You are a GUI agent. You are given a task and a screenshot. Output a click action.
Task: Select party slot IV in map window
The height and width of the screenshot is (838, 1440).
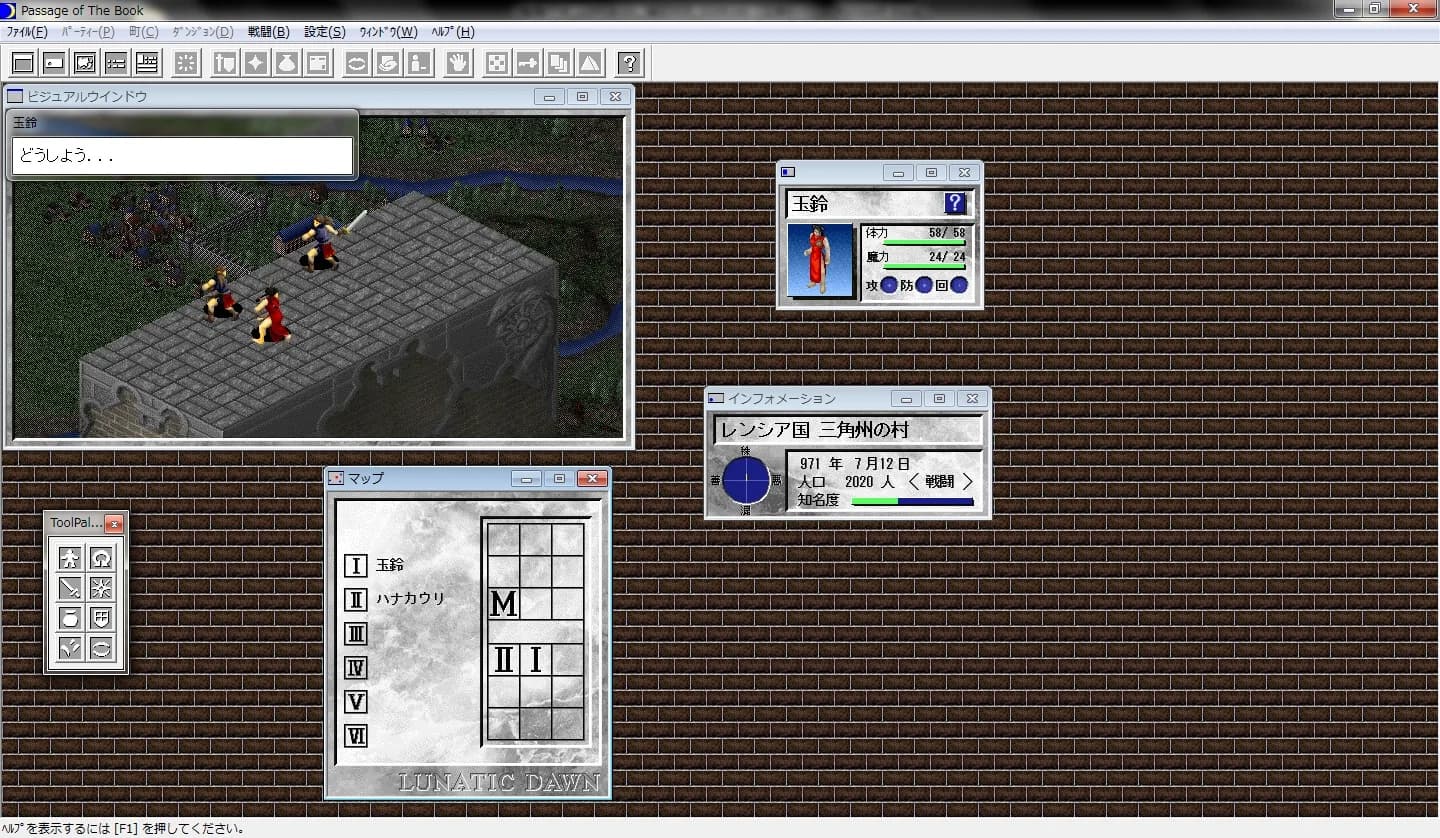[356, 668]
